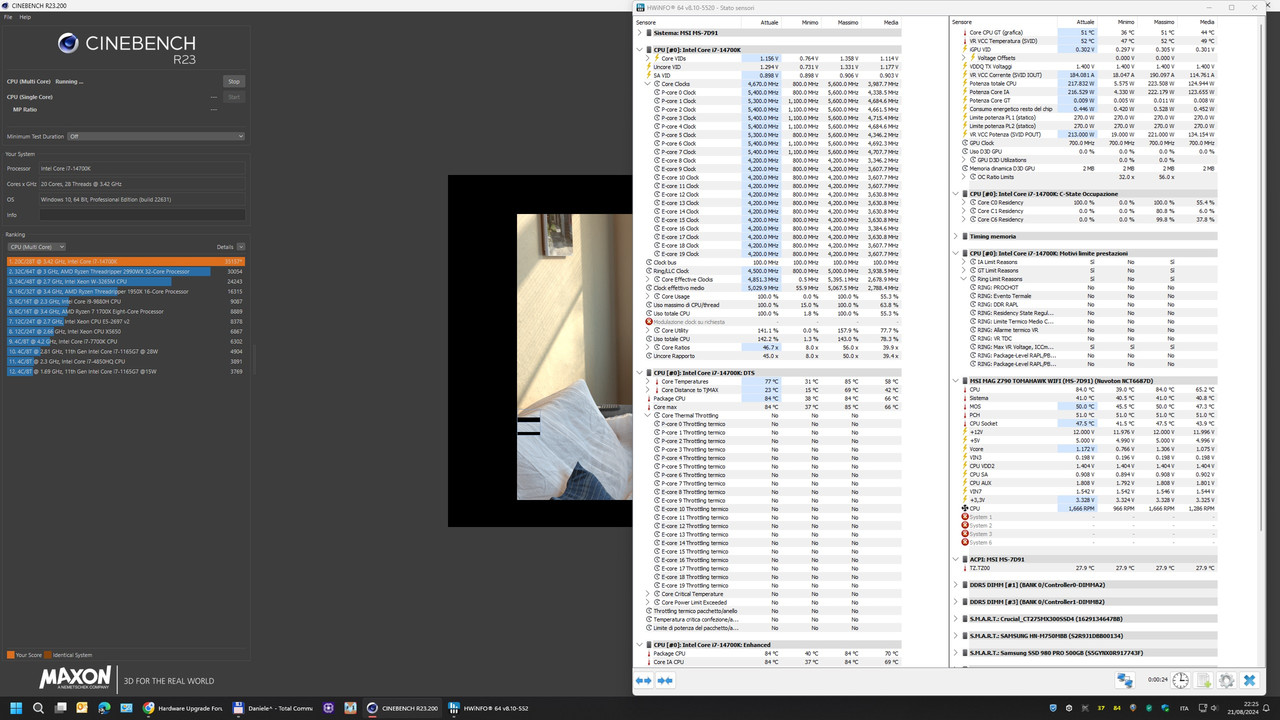Click the warning icon beside Modulazione clock

pos(649,322)
